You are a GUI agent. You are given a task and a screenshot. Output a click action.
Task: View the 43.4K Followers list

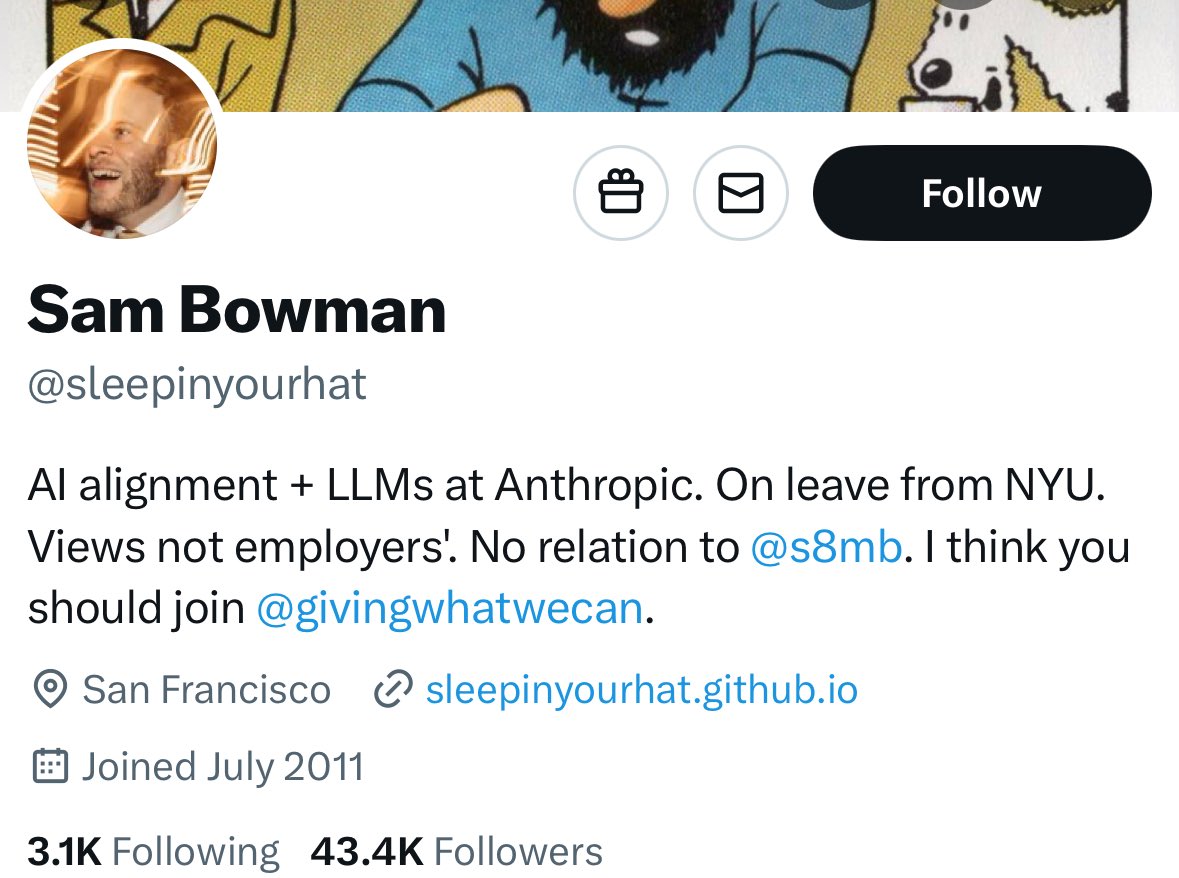pos(456,852)
